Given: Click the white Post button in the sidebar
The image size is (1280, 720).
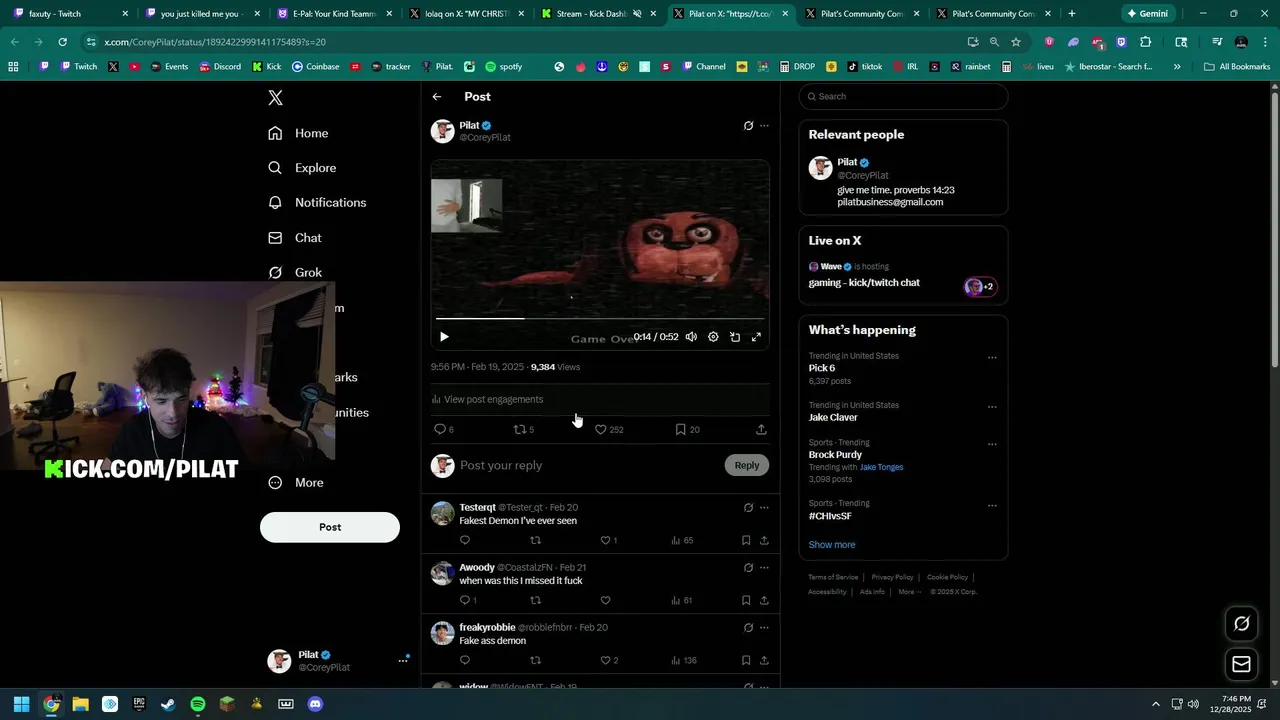Looking at the screenshot, I should point(330,527).
